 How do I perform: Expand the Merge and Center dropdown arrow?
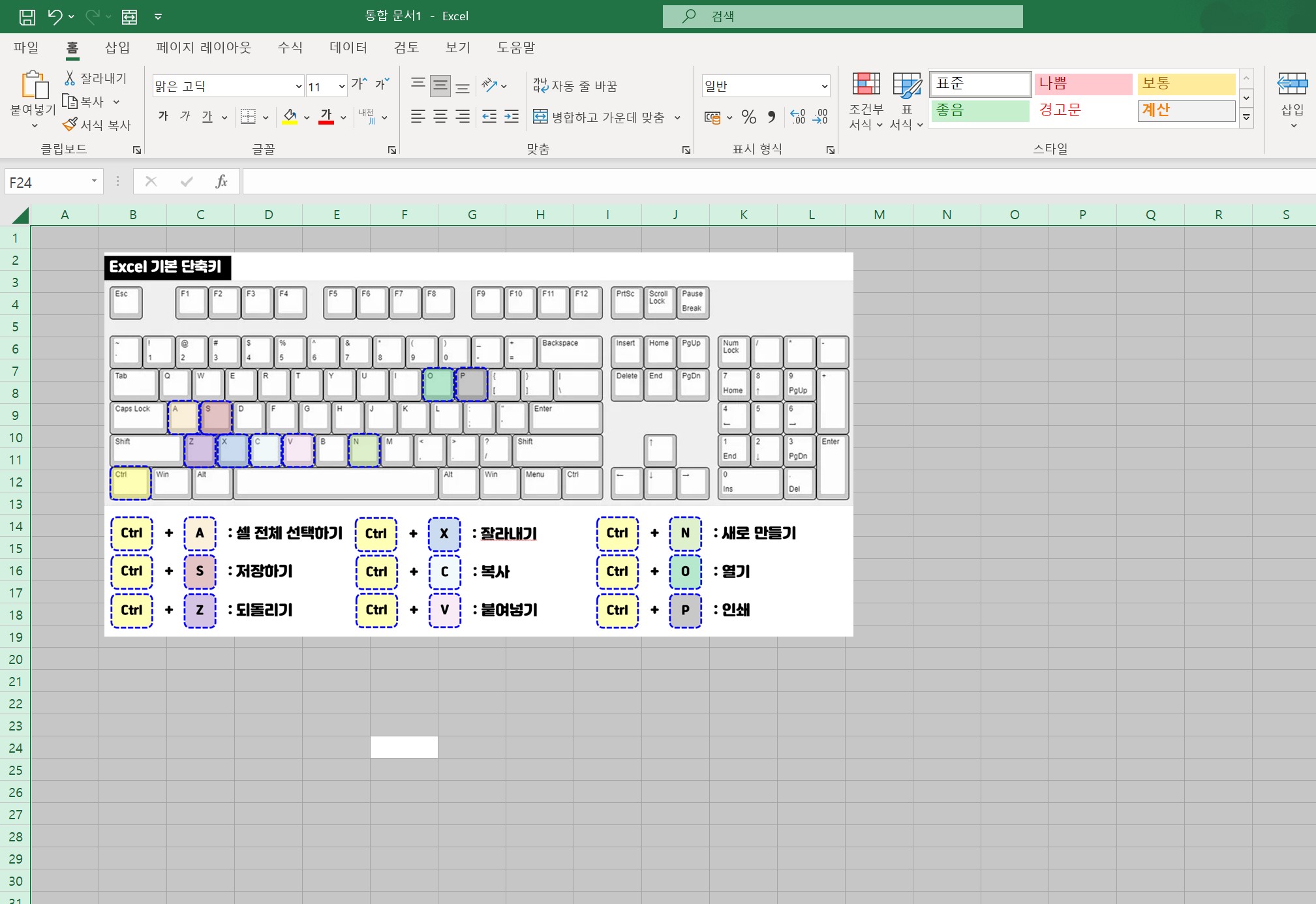[677, 117]
